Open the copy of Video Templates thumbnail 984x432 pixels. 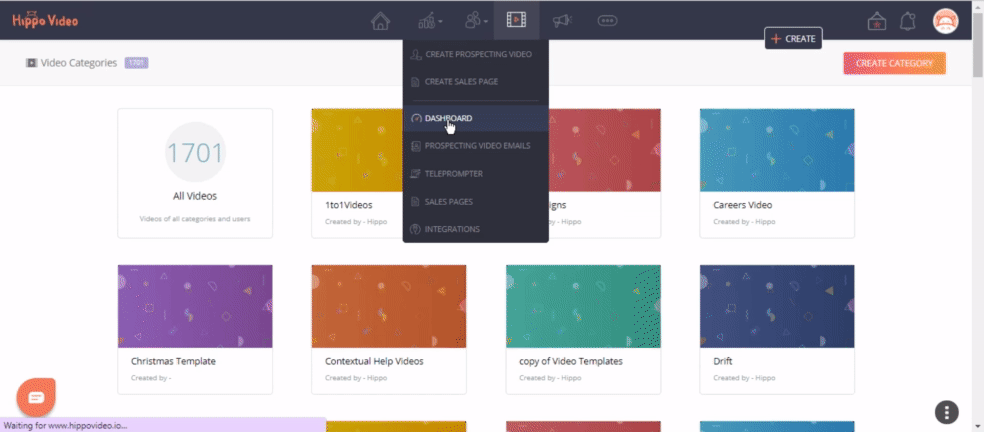coord(583,306)
